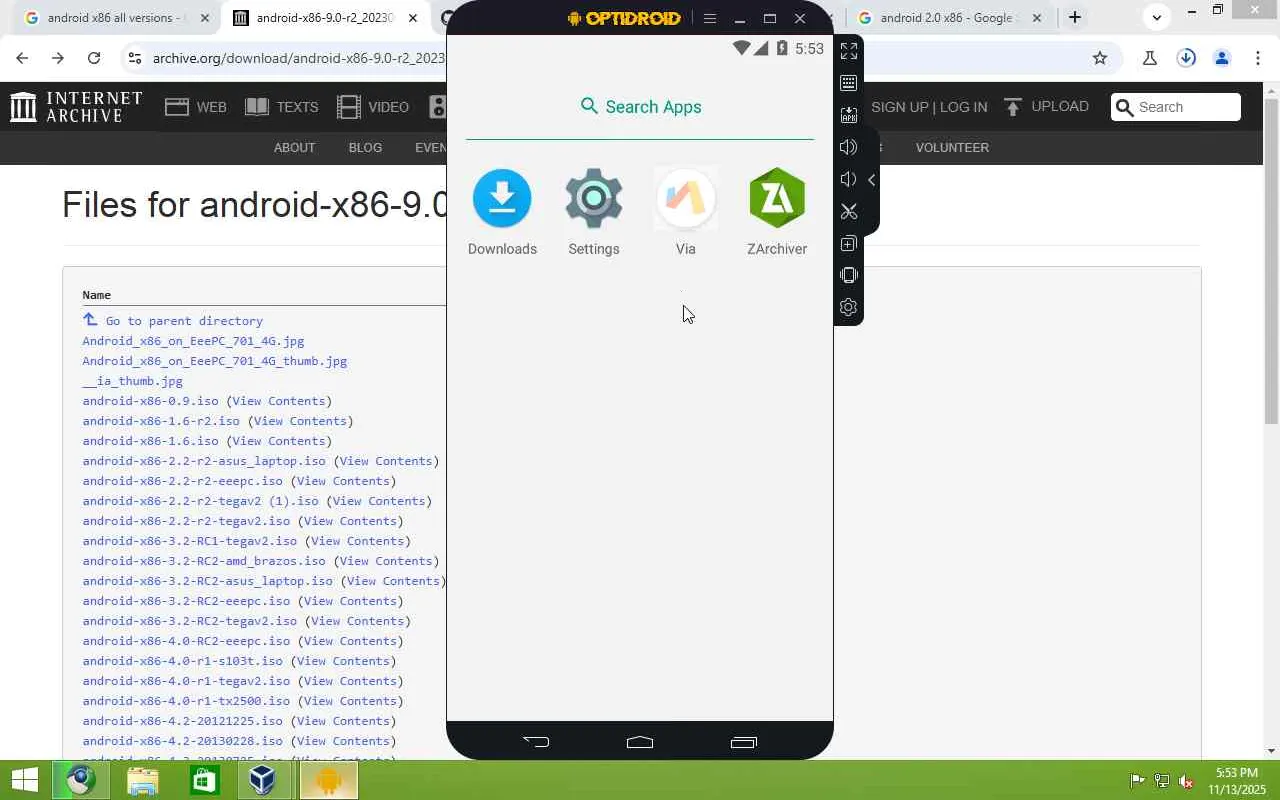This screenshot has width=1280, height=800.
Task: View Contents of android-x86-3.2-RC2-amd_brazos.iso
Action: point(386,561)
